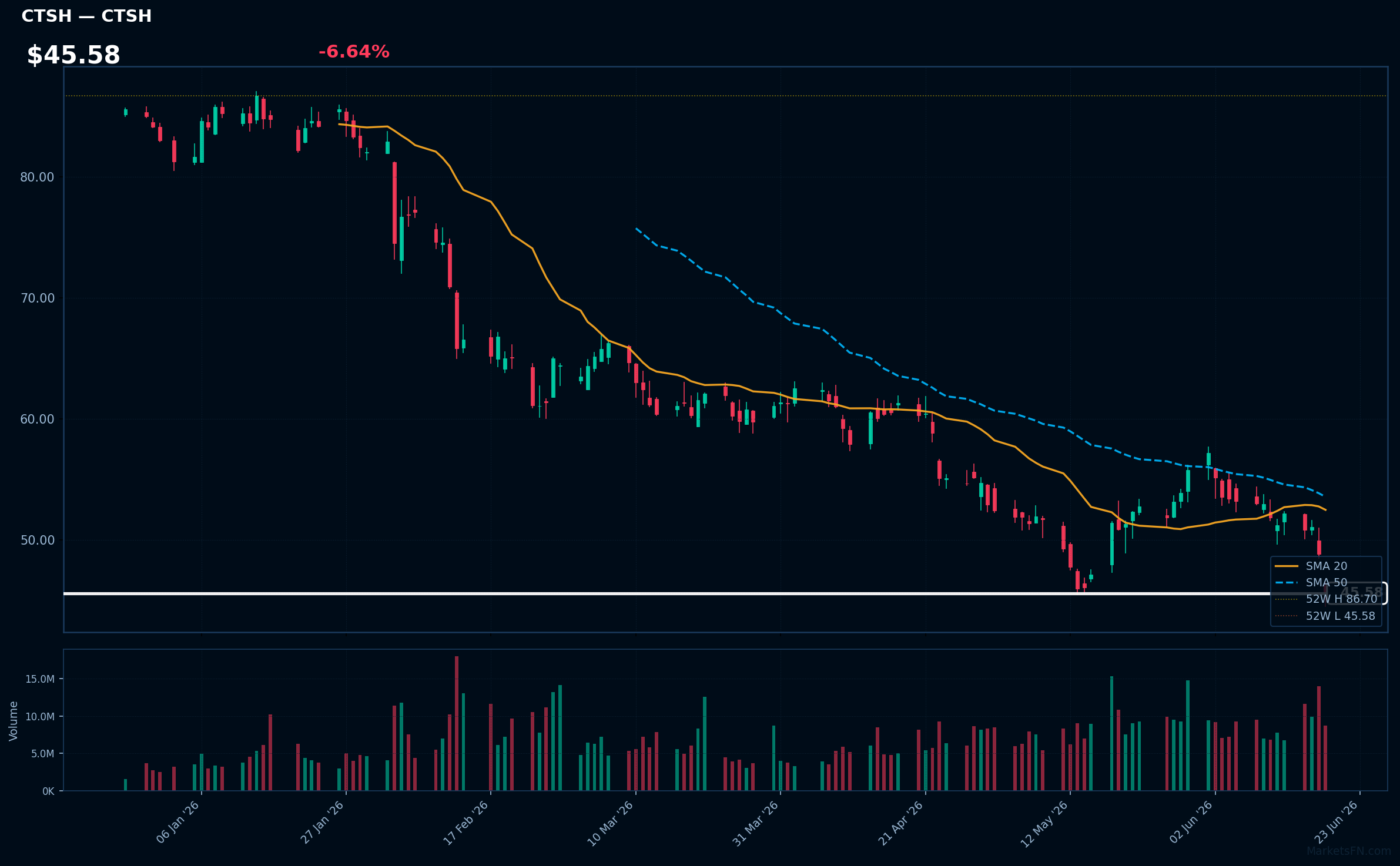Click the 21 Apr '26 date label

pos(900,823)
